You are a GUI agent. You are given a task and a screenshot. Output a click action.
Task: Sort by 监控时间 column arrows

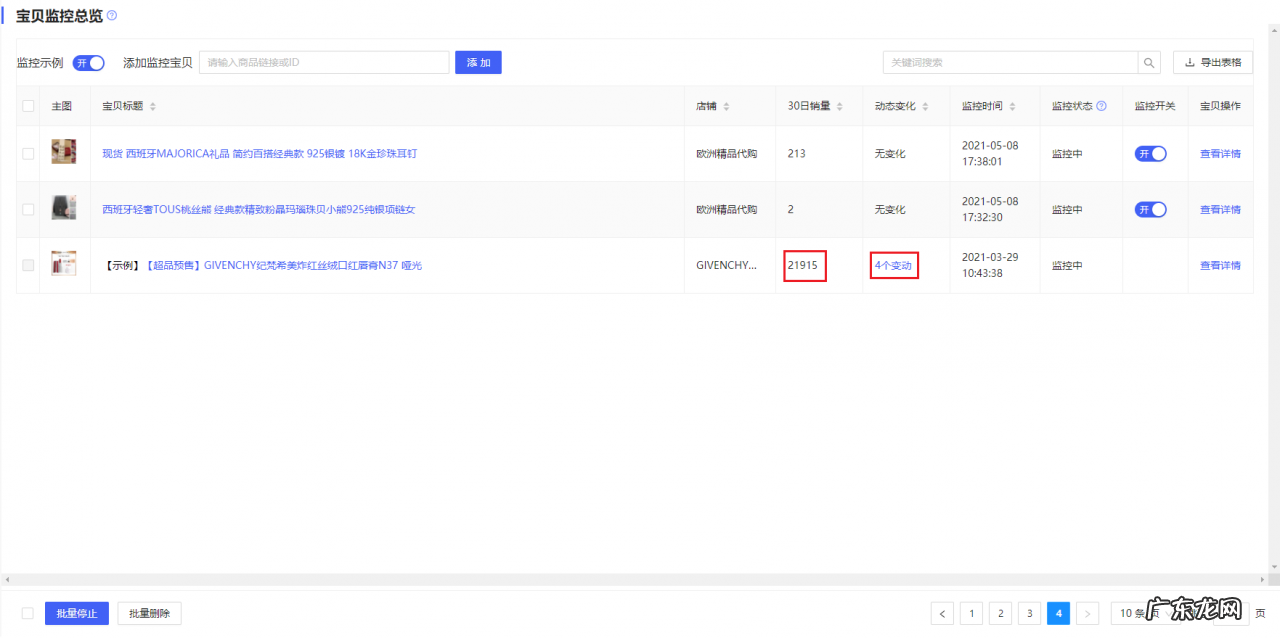coord(1012,106)
